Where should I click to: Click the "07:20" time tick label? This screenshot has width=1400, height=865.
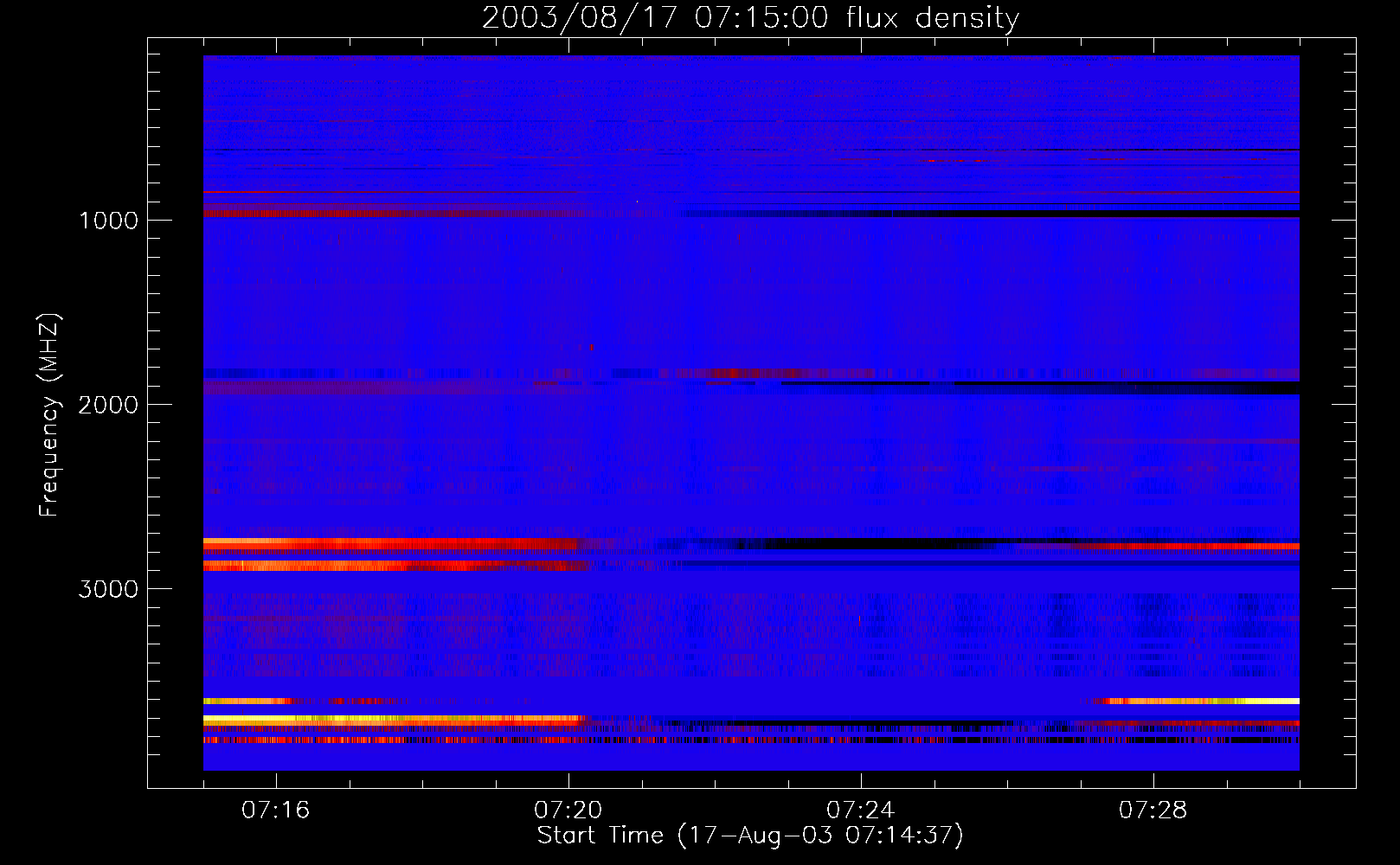[568, 811]
